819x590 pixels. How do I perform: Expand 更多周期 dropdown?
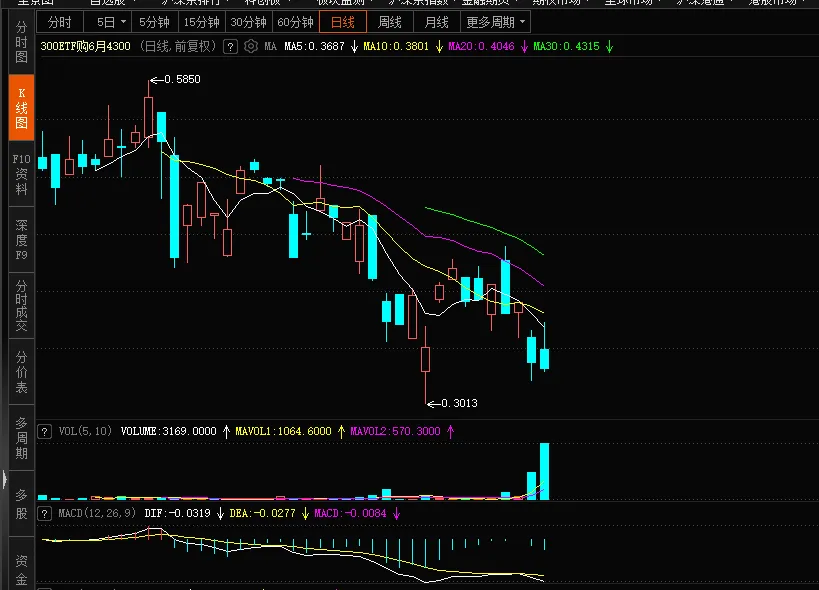(x=495, y=22)
